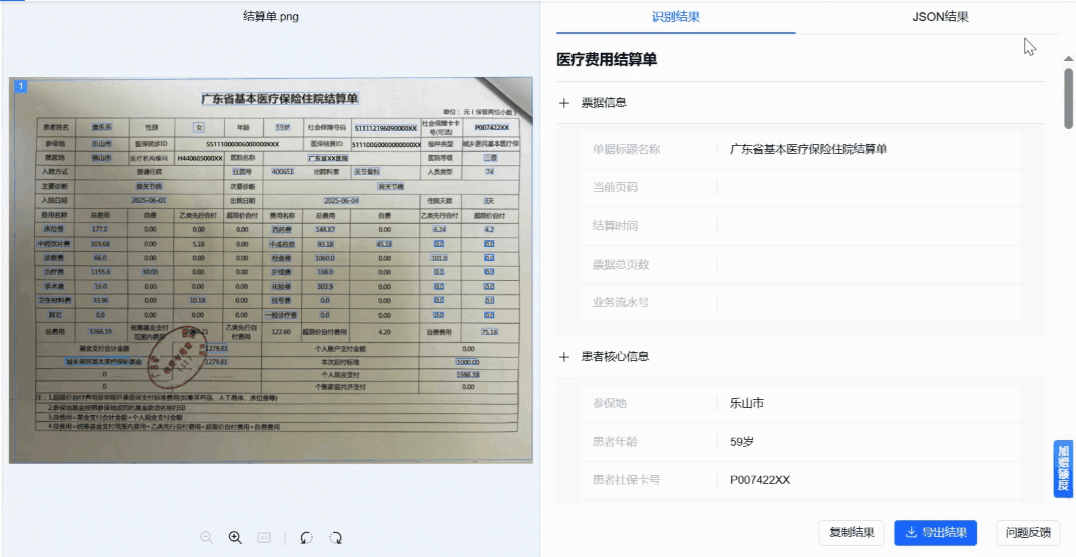This screenshot has height=557, width=1076.
Task: Select main diagnosis 膝关节病
Action: (x=148, y=186)
